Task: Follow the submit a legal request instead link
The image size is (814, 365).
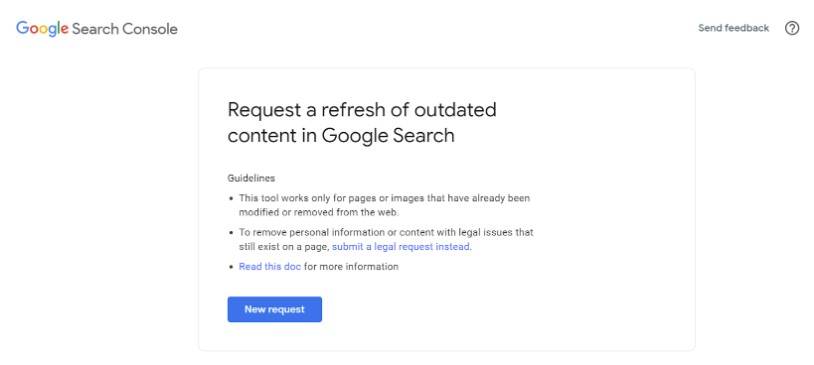Action: [x=401, y=247]
